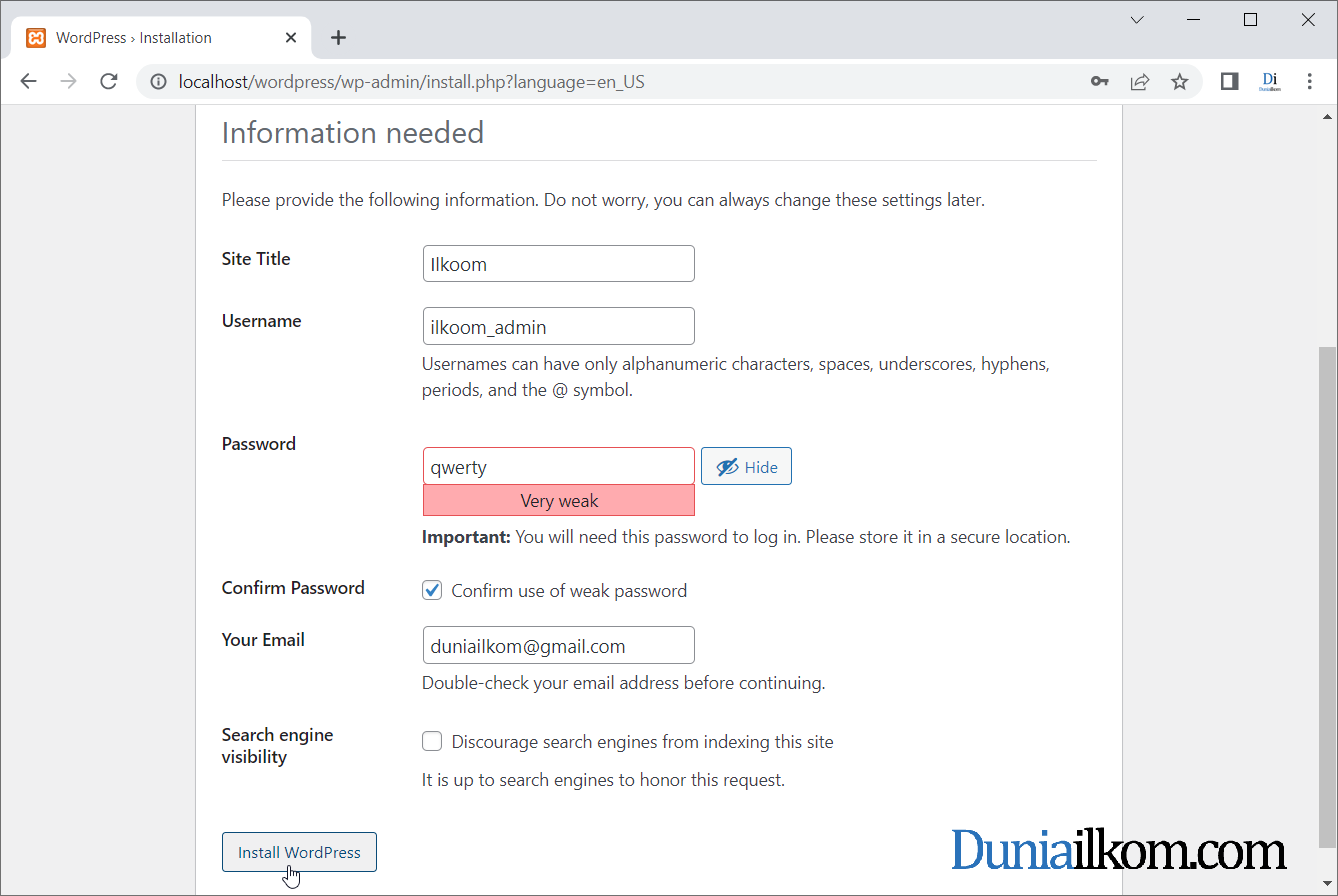Click into the Password field
This screenshot has height=896, width=1338.
tap(559, 466)
